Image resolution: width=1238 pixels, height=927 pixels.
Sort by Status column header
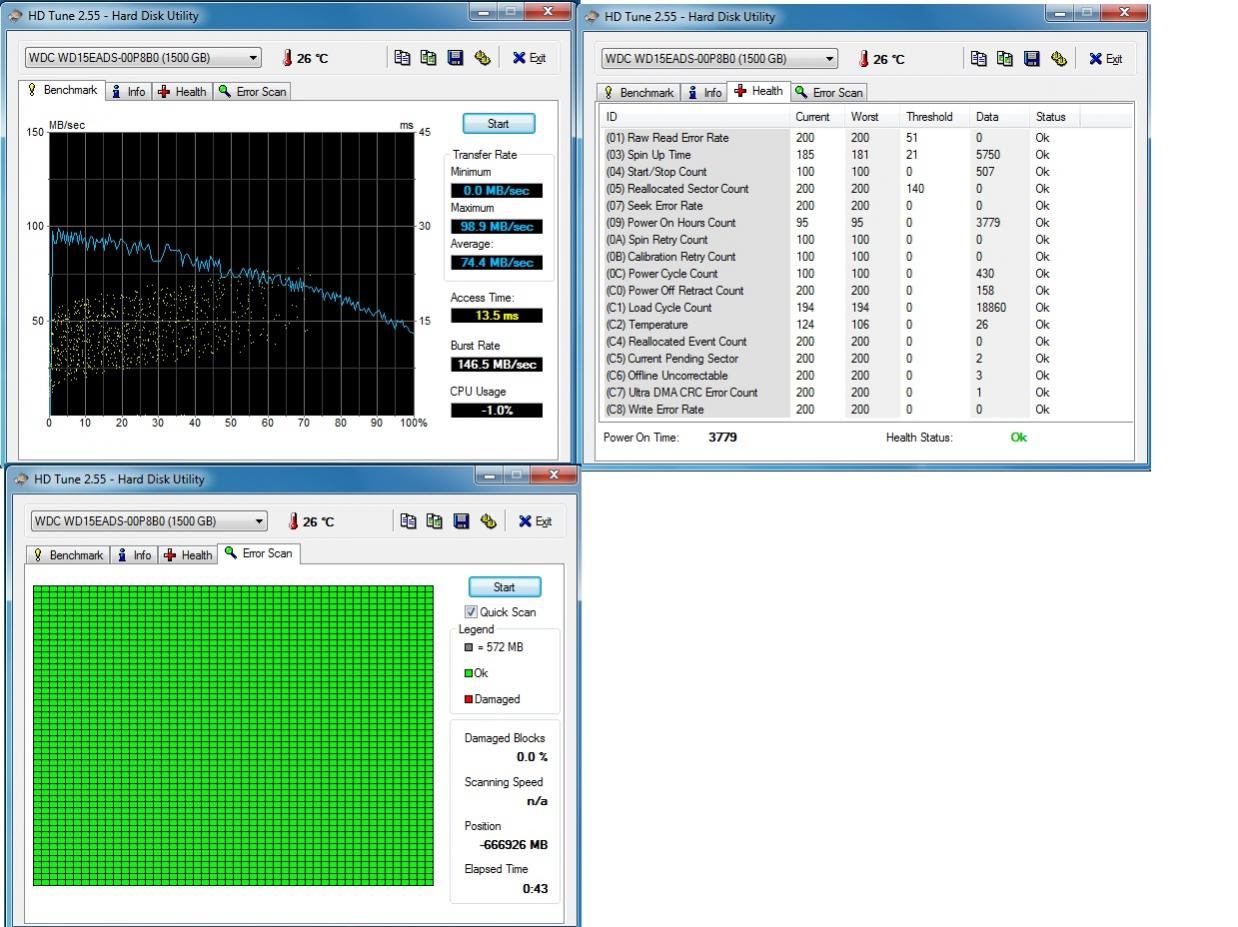[1056, 117]
